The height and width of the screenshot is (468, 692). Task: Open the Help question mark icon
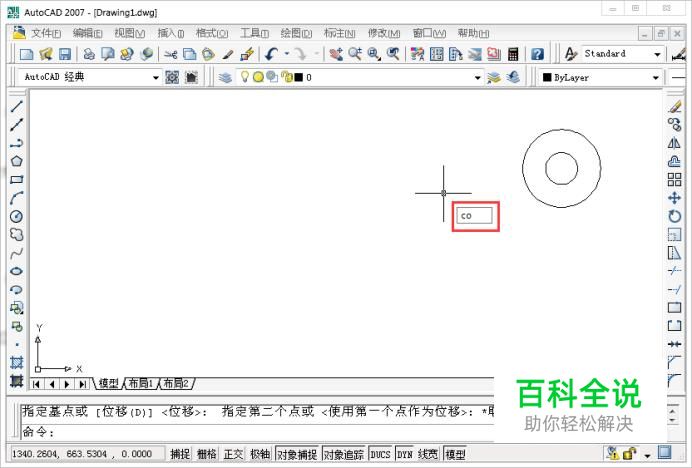point(537,54)
